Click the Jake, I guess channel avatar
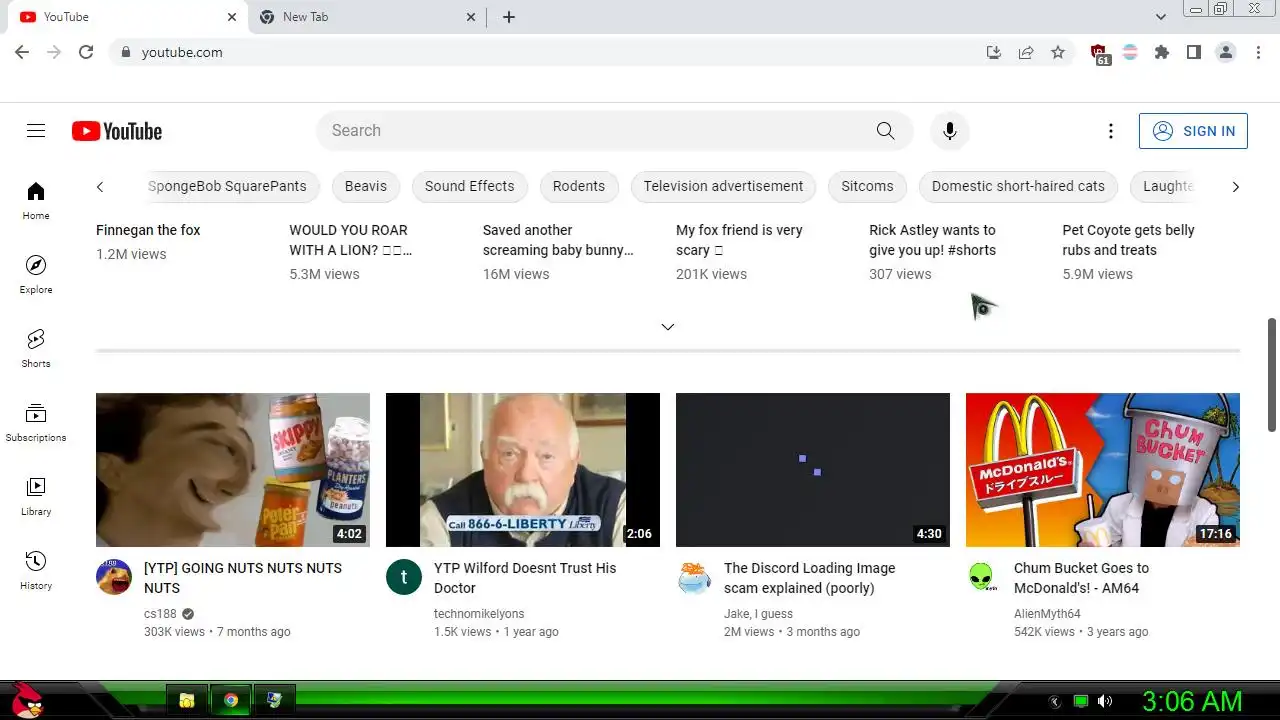1280x720 pixels. coord(694,577)
